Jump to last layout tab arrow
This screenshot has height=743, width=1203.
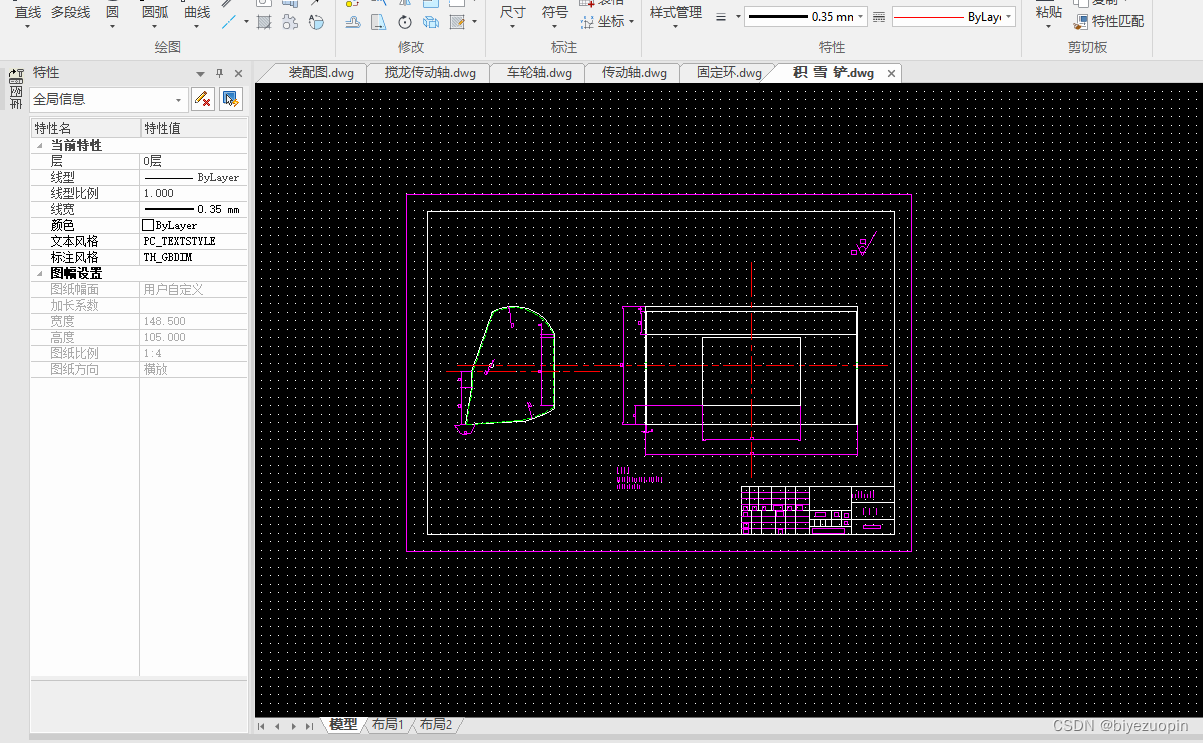(308, 726)
